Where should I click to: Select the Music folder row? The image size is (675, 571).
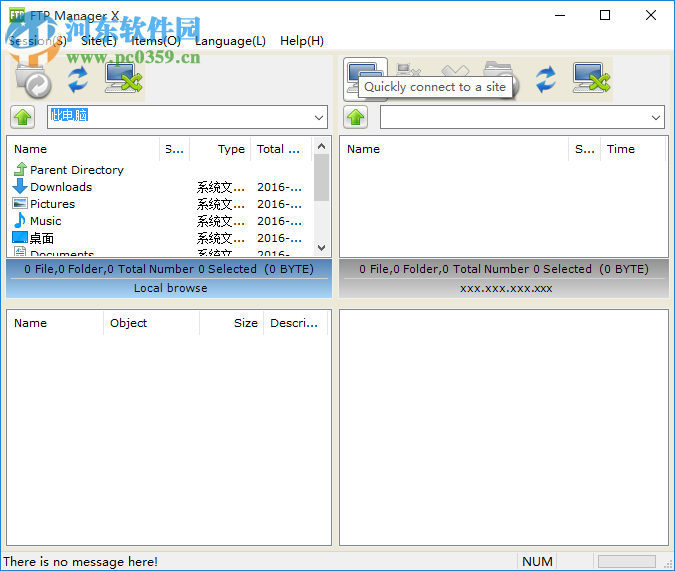[161, 221]
